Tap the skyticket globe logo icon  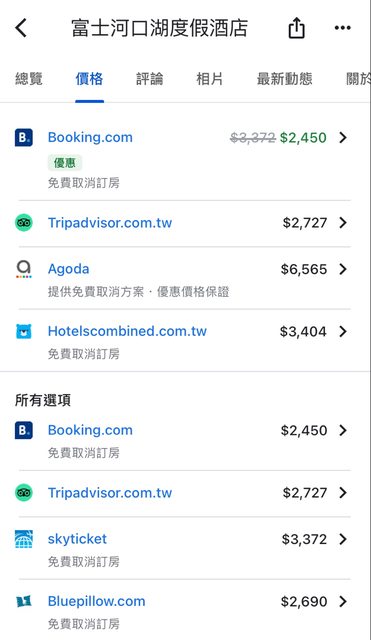[x=24, y=539]
